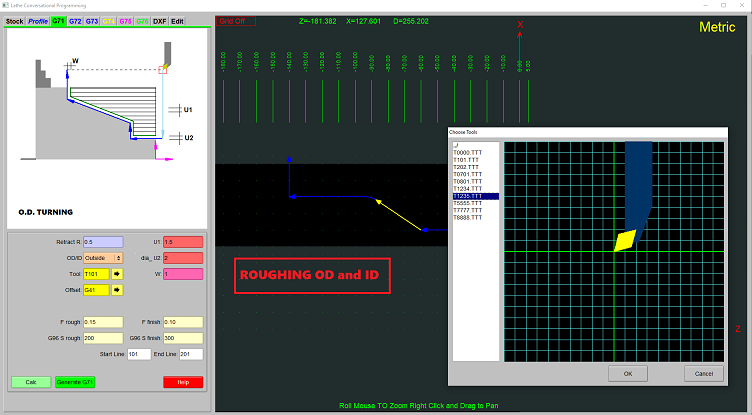Click the arrow button next to Tool field
This screenshot has width=752, height=415.
(116, 273)
